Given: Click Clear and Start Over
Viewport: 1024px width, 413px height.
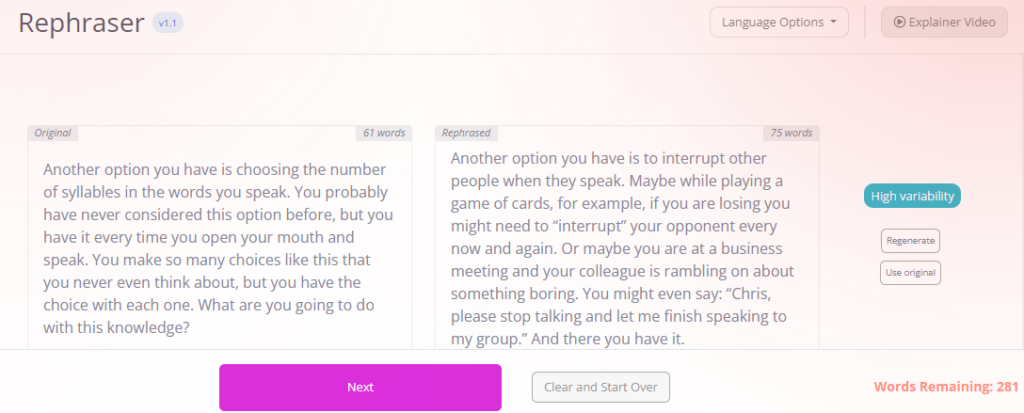Looking at the screenshot, I should 601,387.
